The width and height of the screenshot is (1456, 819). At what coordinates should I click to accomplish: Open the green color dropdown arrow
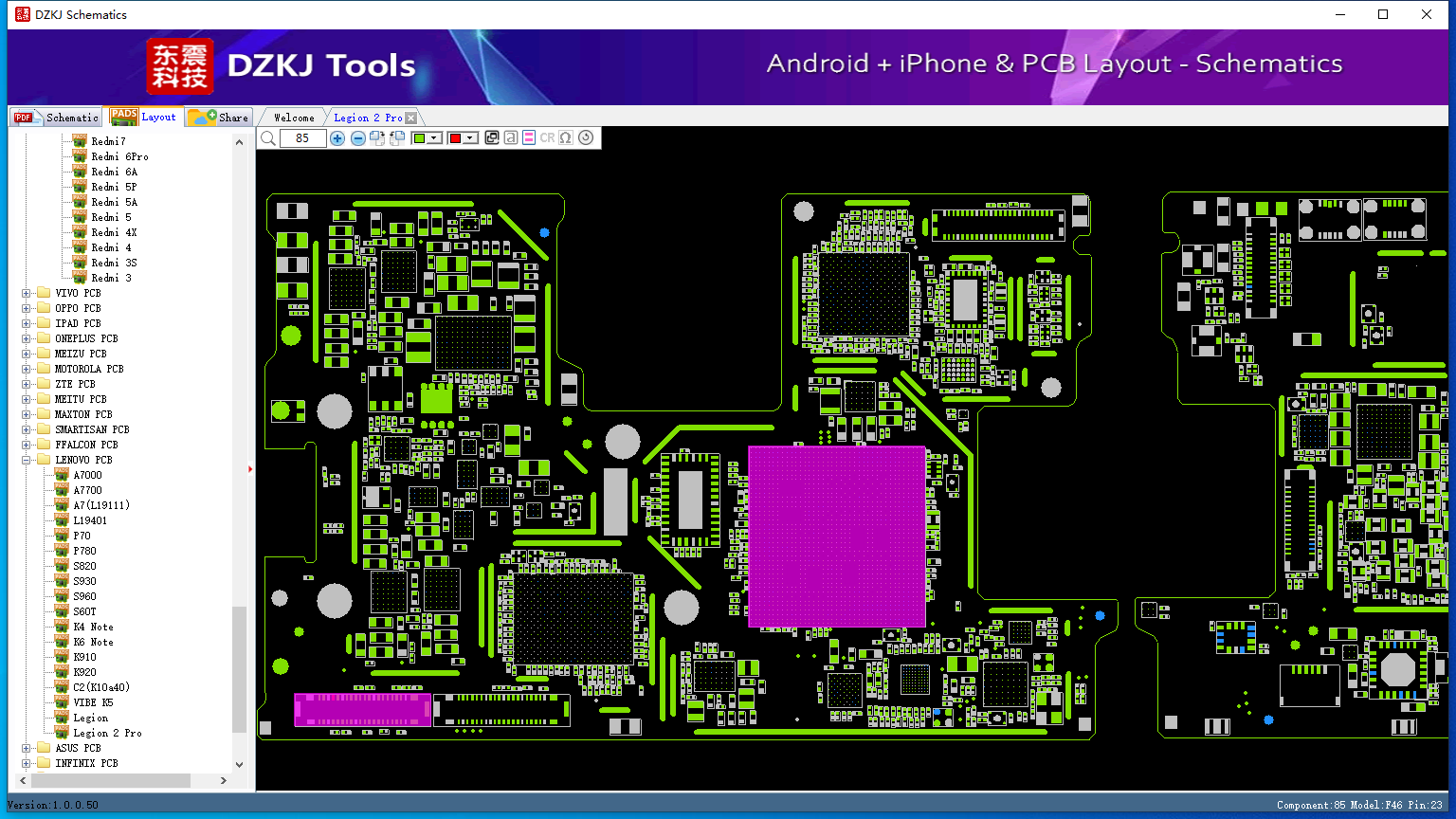434,138
